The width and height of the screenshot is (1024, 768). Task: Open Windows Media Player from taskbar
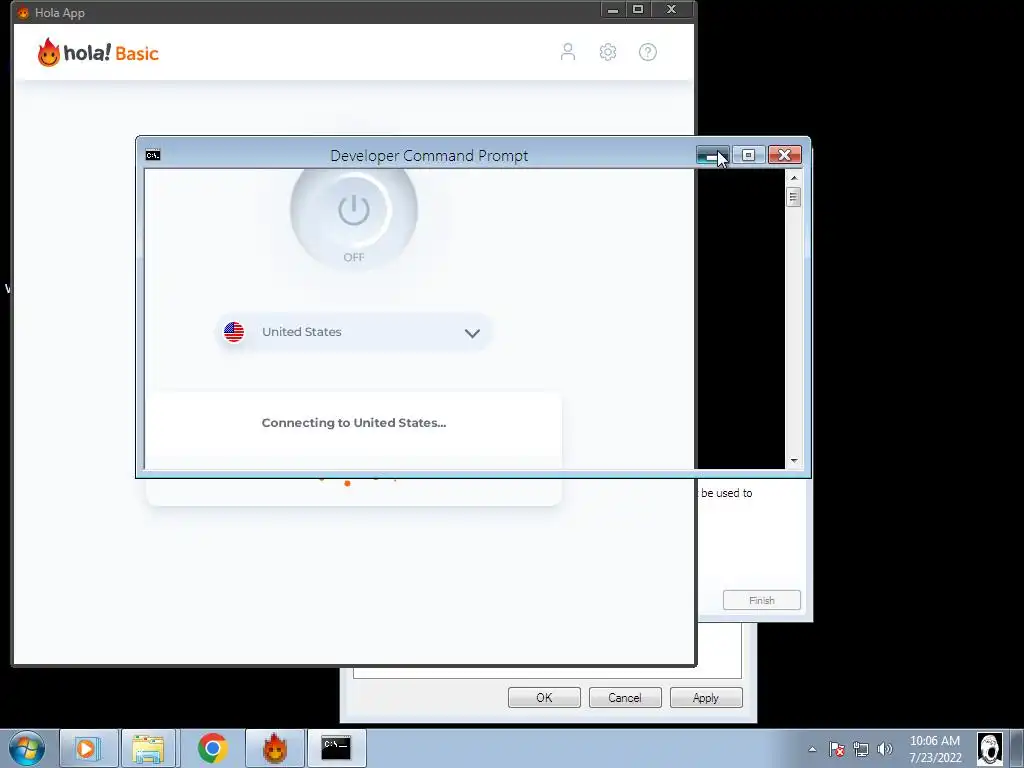pyautogui.click(x=87, y=748)
